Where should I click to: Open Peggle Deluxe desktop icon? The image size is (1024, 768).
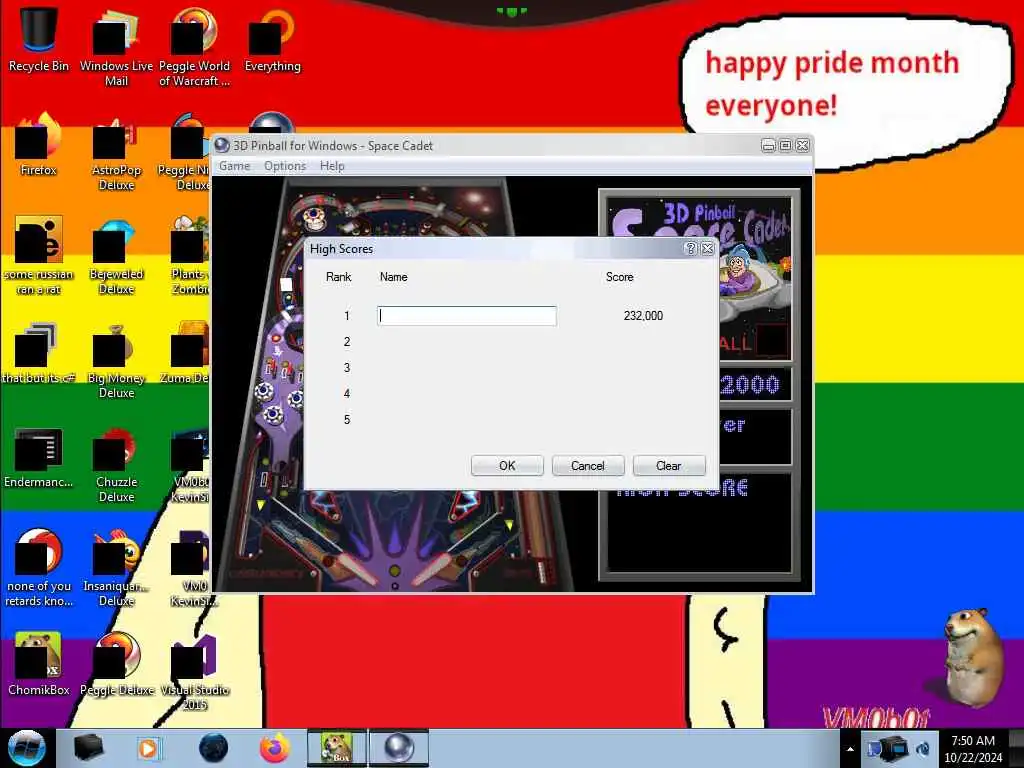pyautogui.click(x=116, y=664)
